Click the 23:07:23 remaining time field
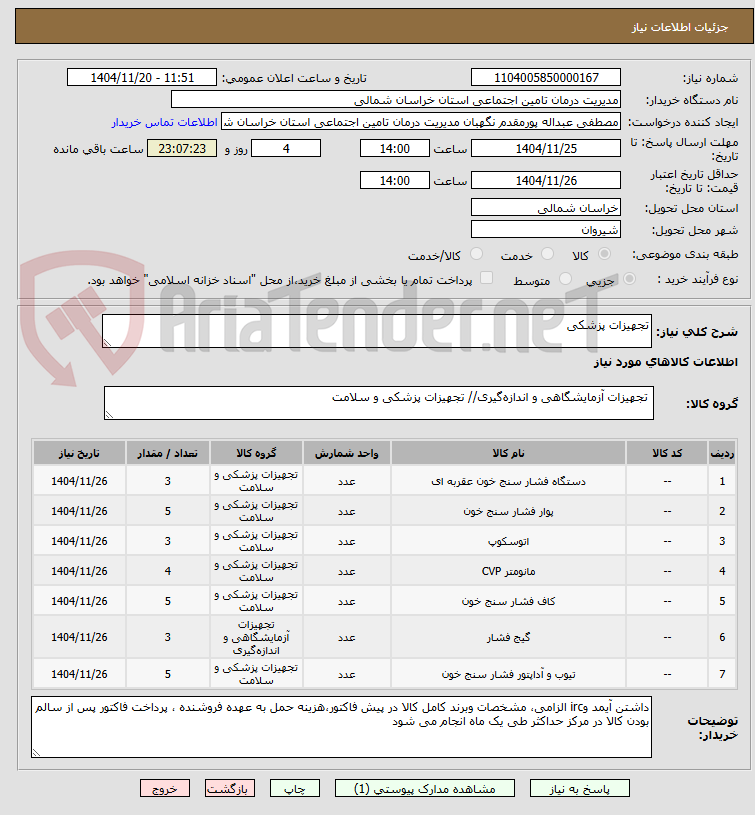Viewport: 755px width, 815px height. pos(182,149)
